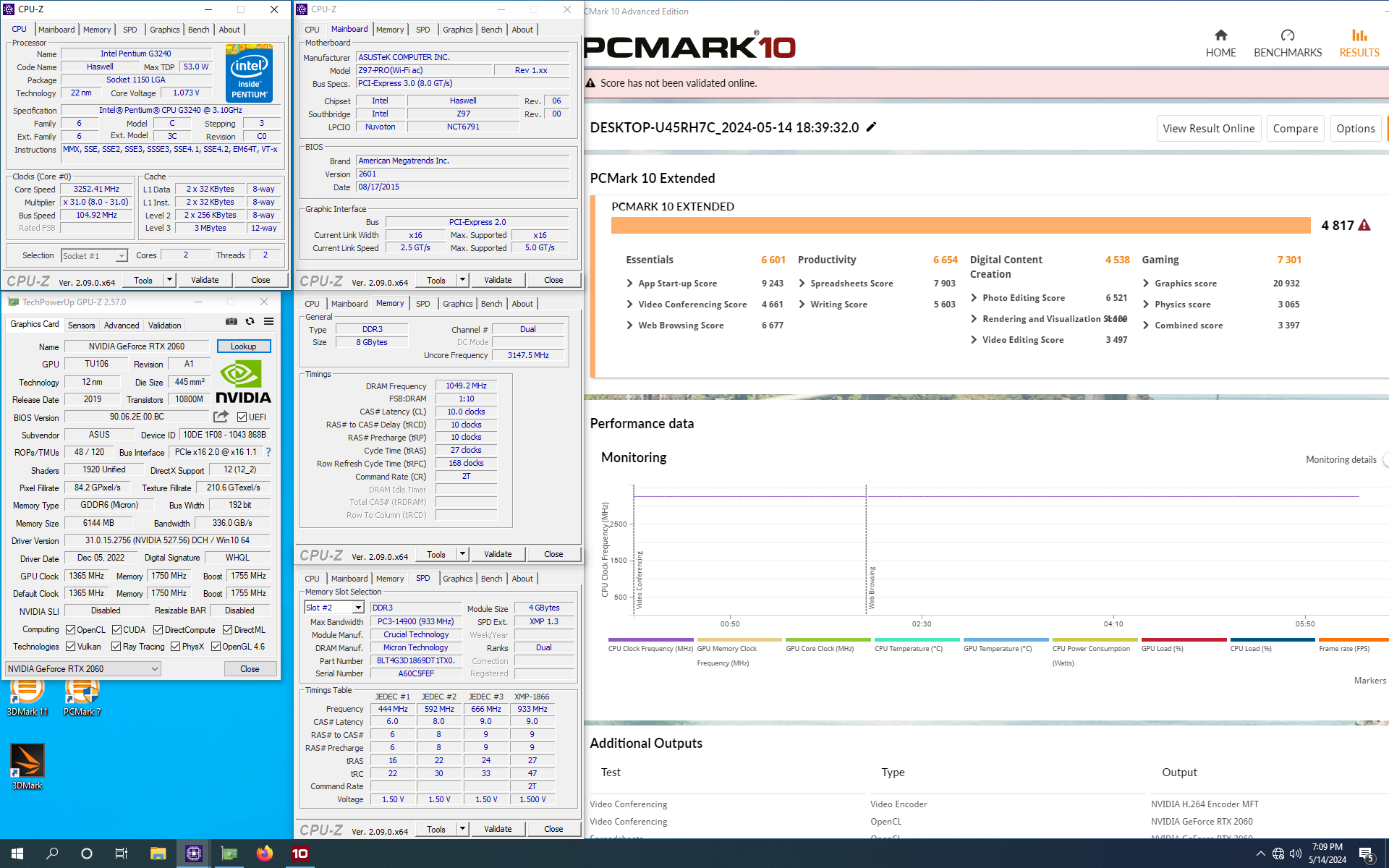The width and height of the screenshot is (1389, 868).
Task: Open GPU-Z graphics card selector dropdown
Action: pos(82,669)
